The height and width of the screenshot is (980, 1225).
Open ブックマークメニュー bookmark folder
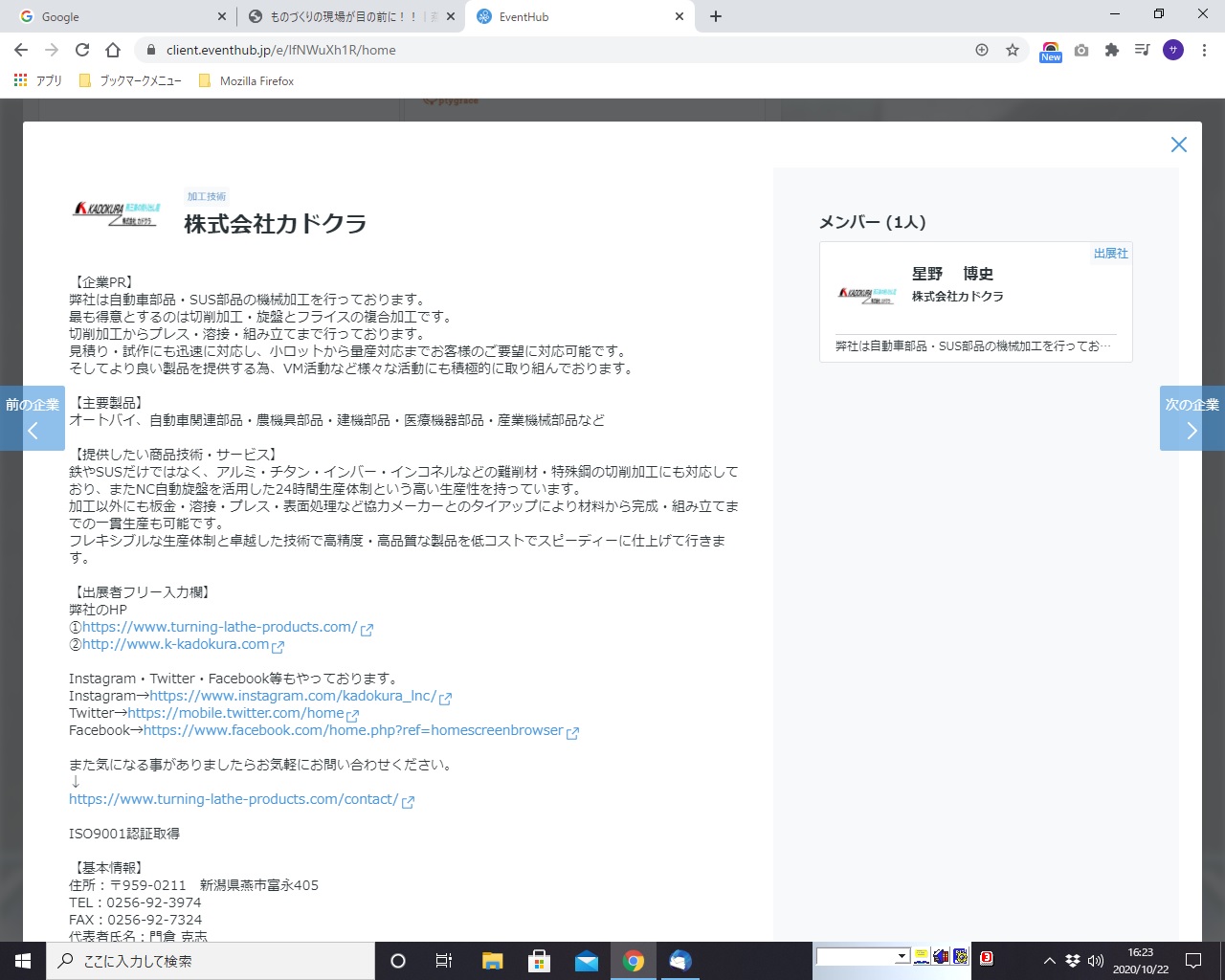(x=130, y=80)
